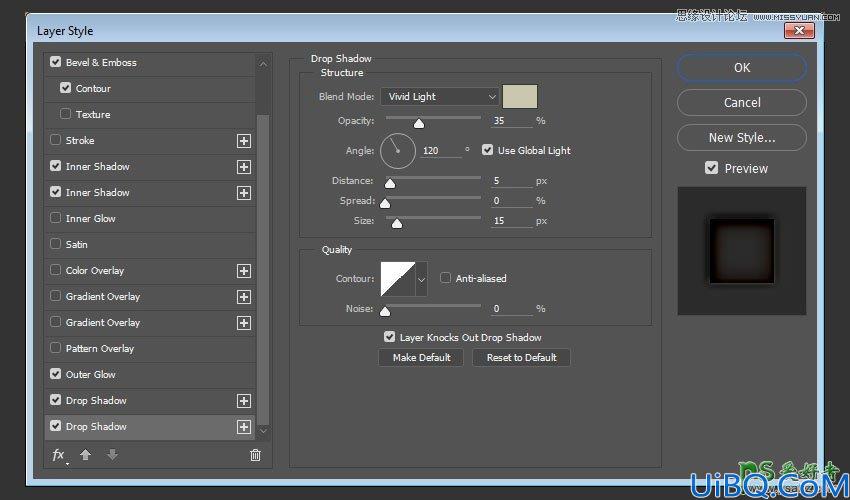Enable the Anti-aliased checkbox

(445, 278)
